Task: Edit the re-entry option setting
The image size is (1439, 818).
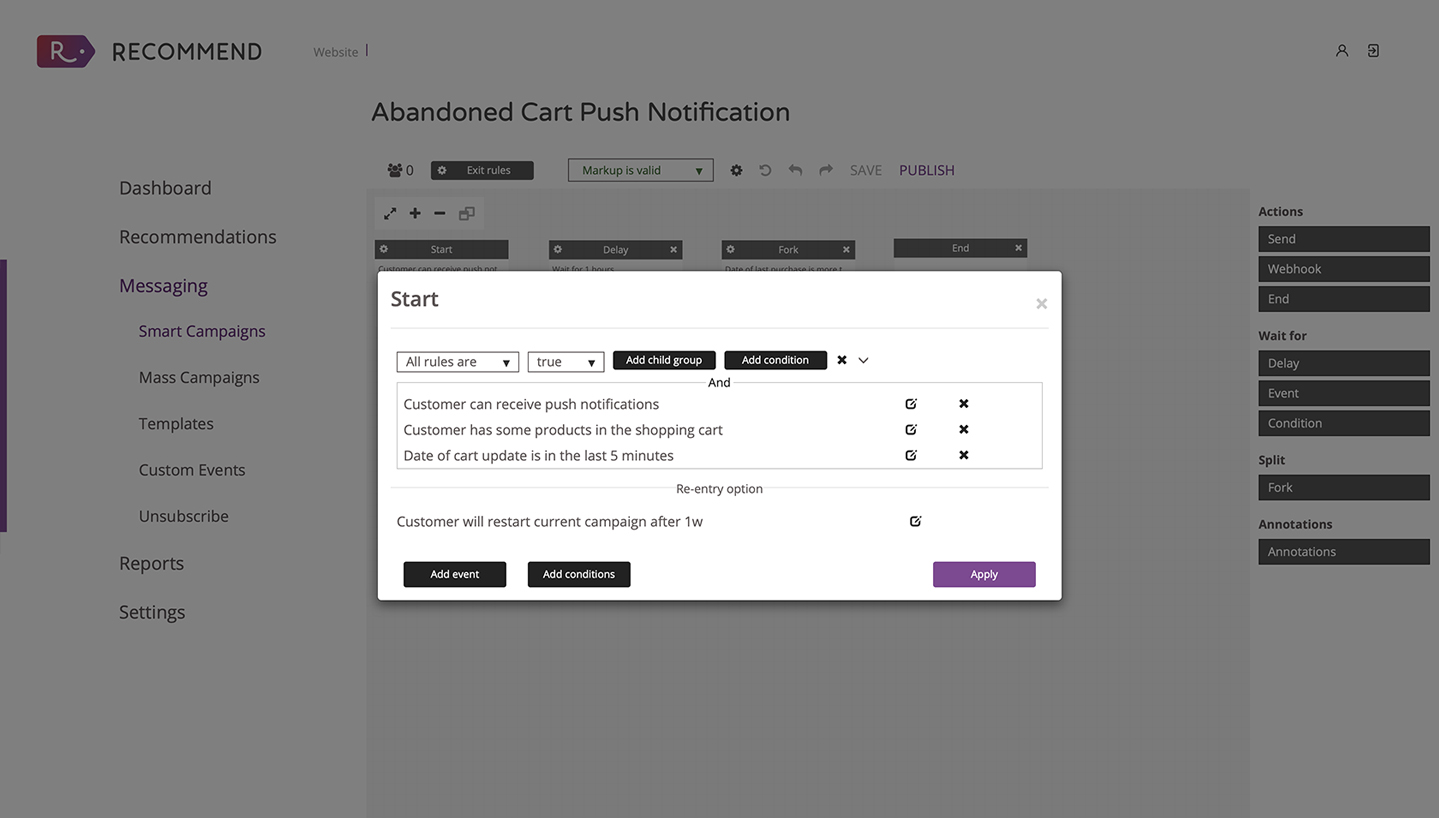Action: 915,521
